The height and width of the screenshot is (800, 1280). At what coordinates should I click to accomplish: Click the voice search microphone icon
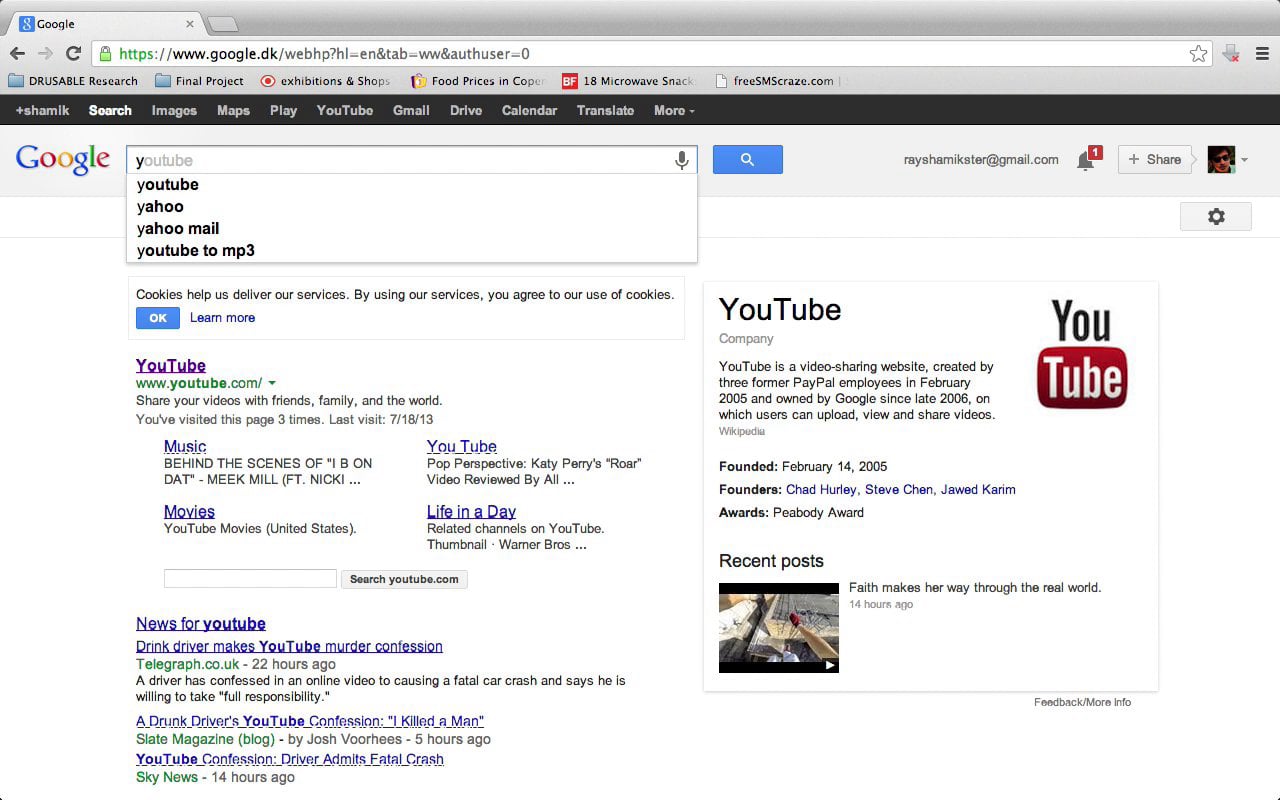(682, 160)
